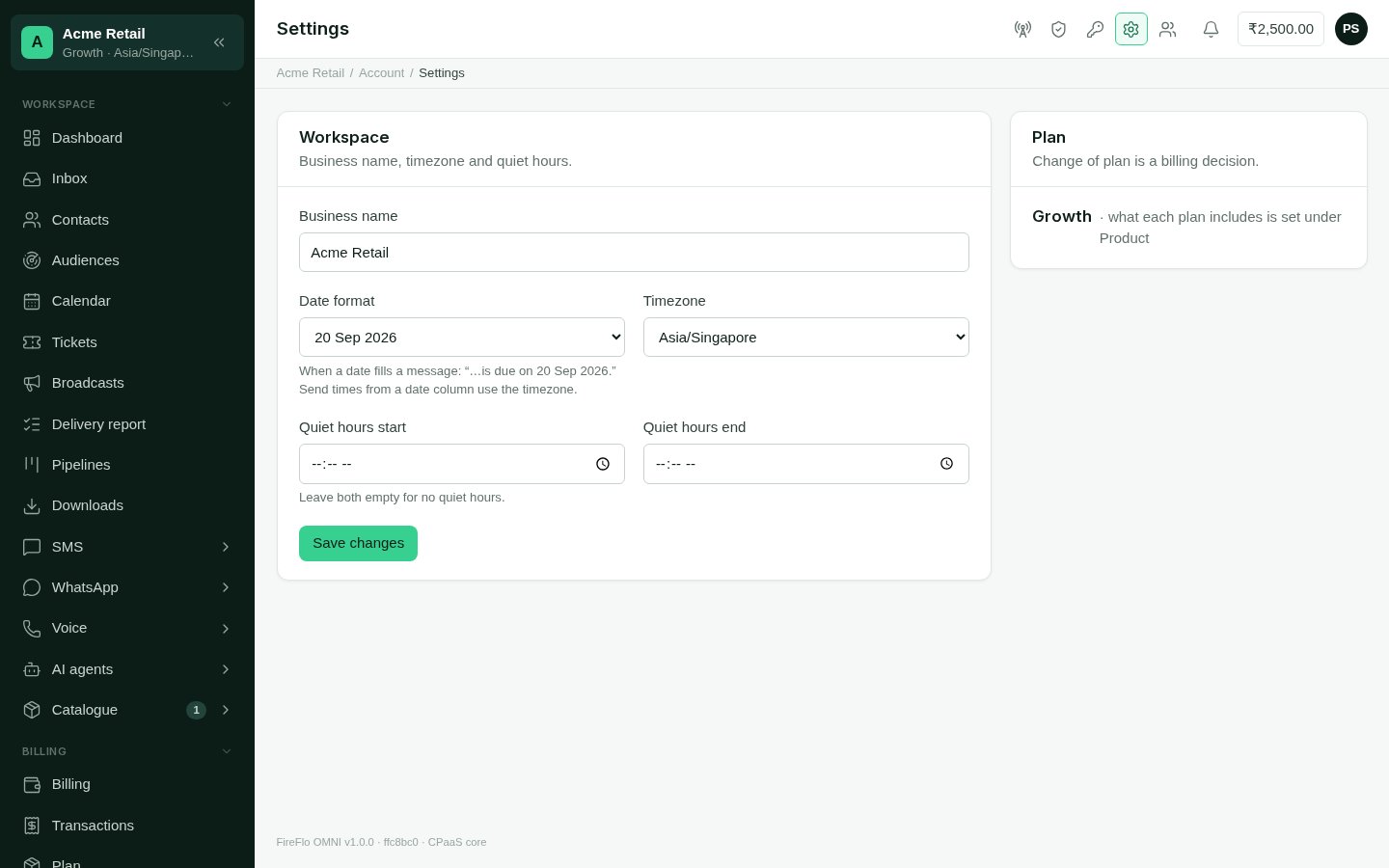The height and width of the screenshot is (868, 1389).
Task: Open the API key icon in header
Action: click(x=1095, y=29)
